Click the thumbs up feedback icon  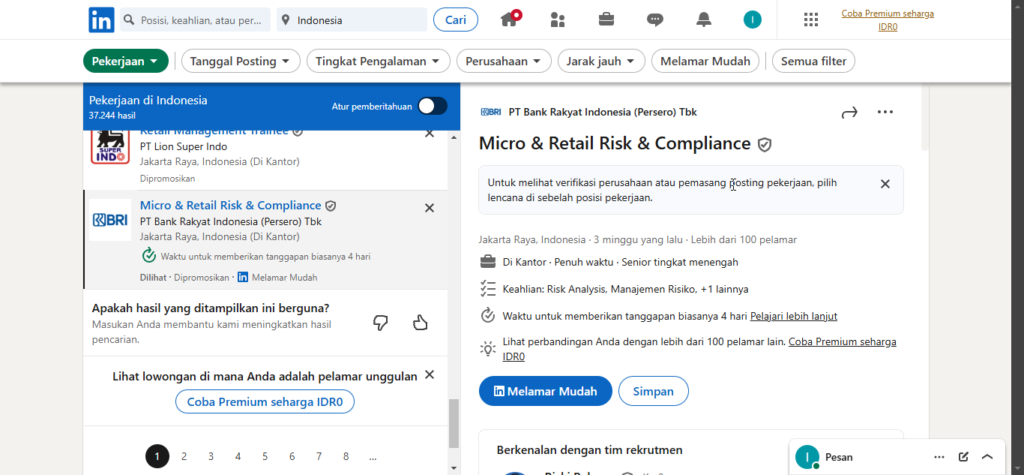[420, 322]
